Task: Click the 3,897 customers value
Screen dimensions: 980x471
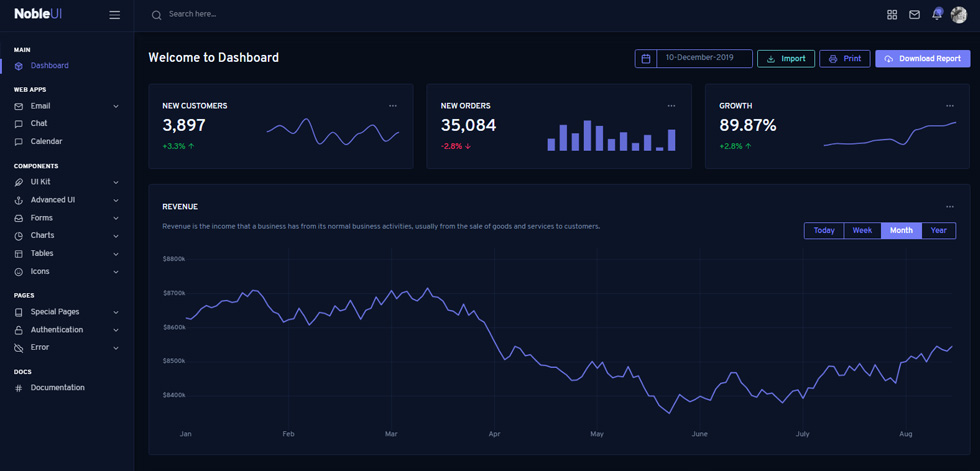Action: click(x=184, y=126)
